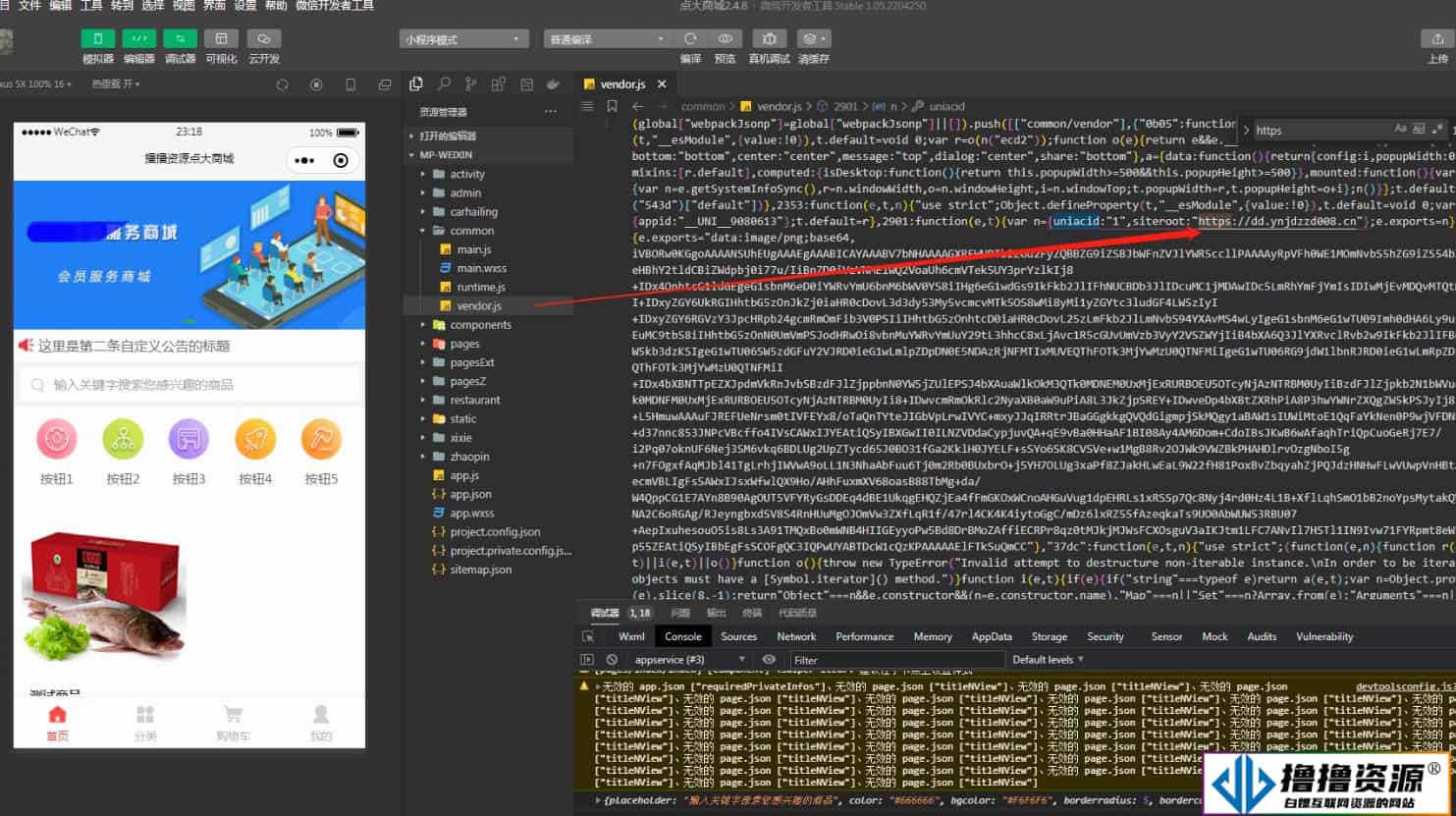This screenshot has height=816, width=1456.
Task: Open the resource manager more options (...)
Action: tap(551, 111)
